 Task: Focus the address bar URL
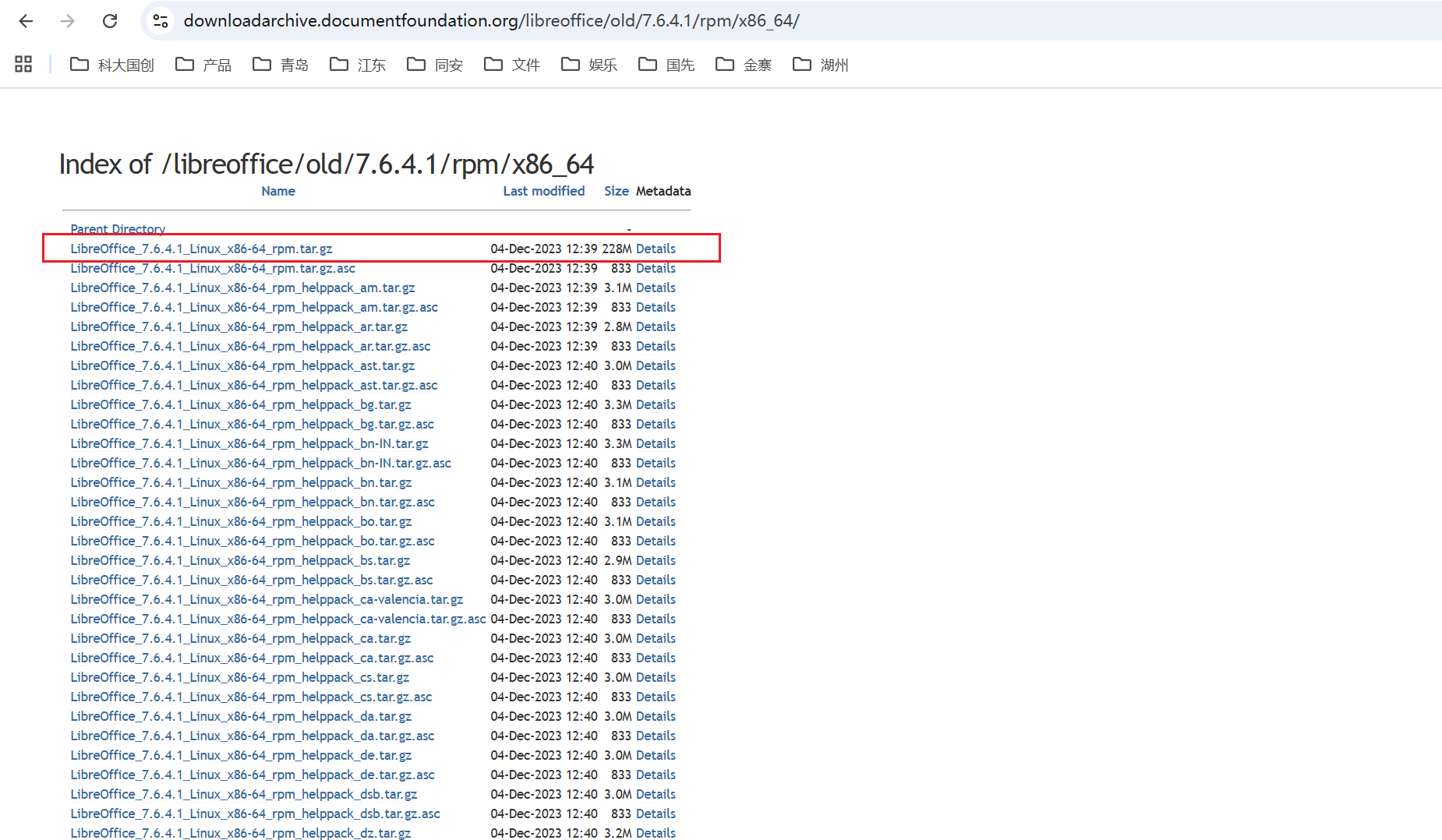(492, 21)
